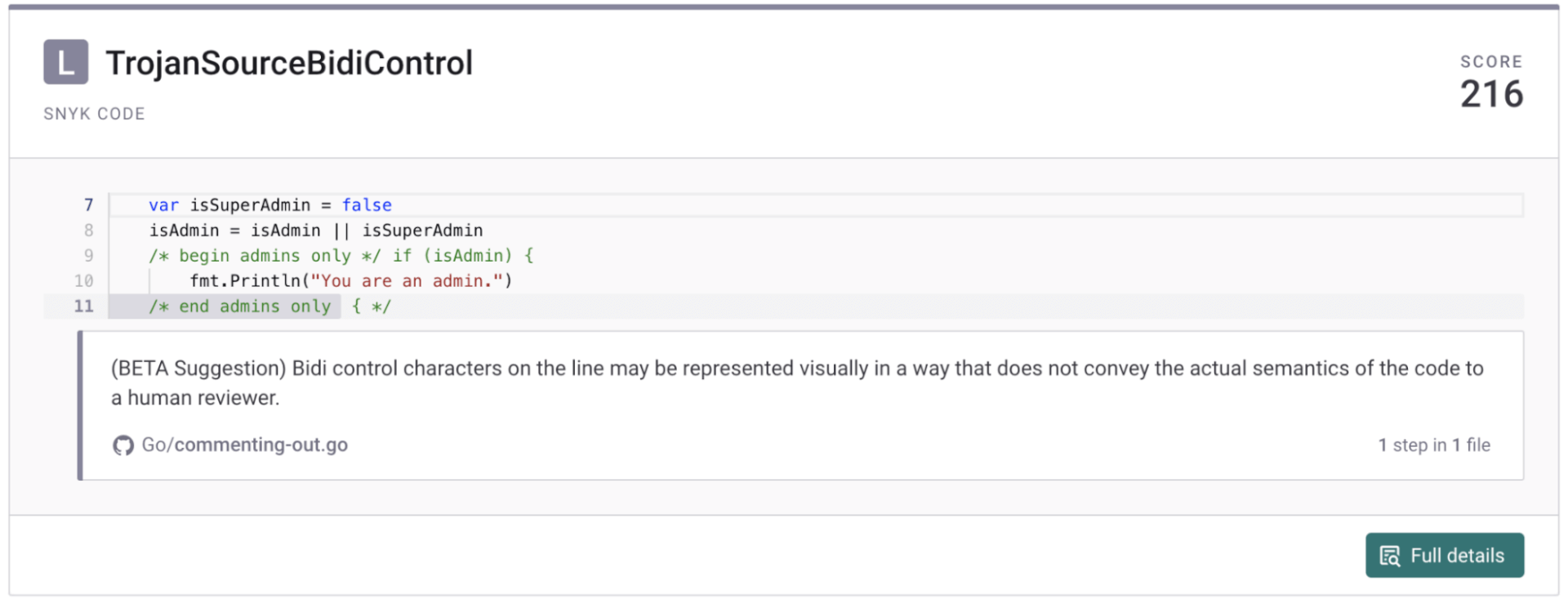
Task: Click line number 7 in the gutter
Action: pos(87,205)
